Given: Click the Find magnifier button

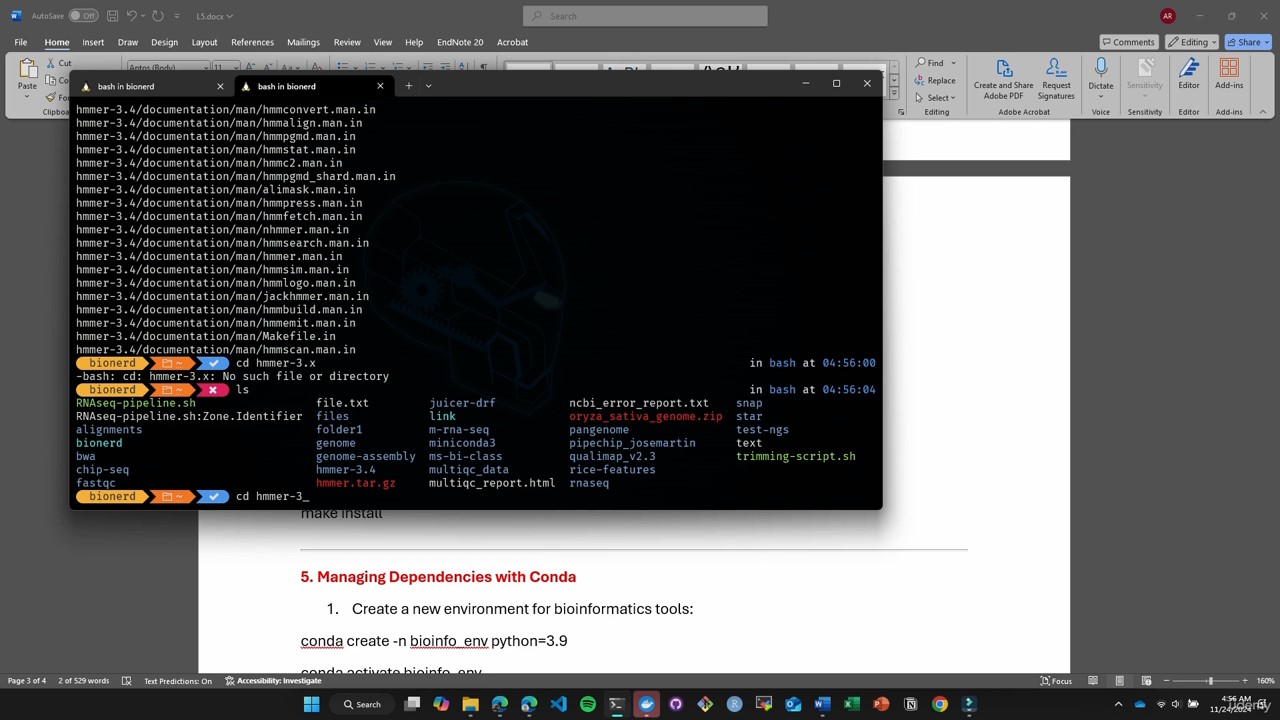Looking at the screenshot, I should point(934,63).
